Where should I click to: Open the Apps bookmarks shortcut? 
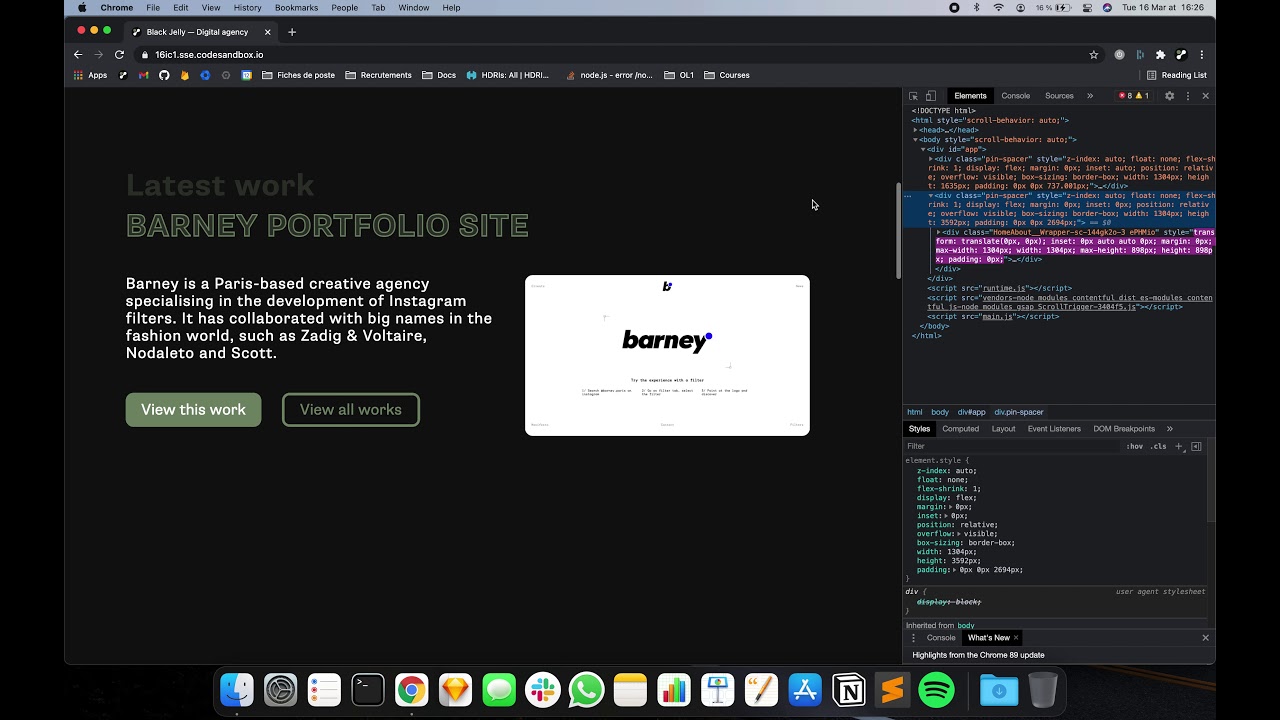90,75
